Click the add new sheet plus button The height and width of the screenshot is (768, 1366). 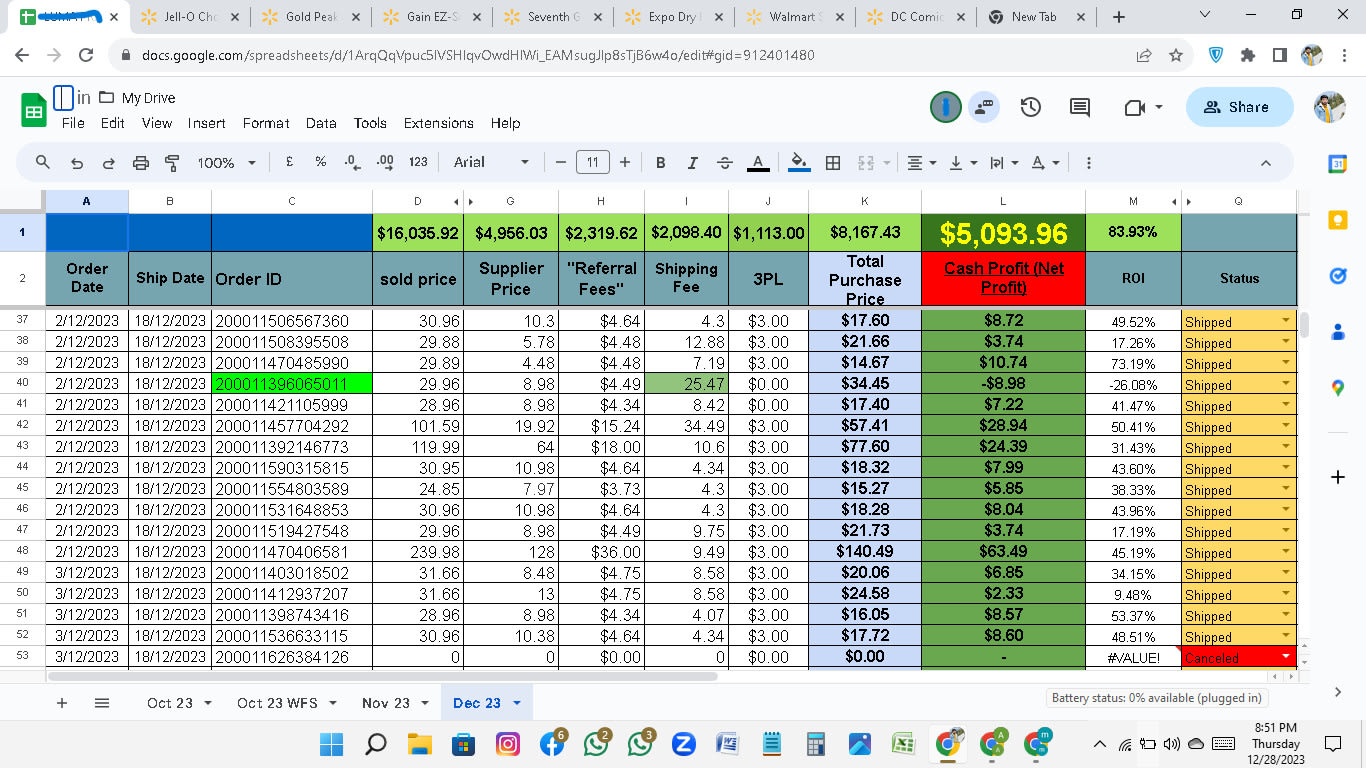(x=62, y=703)
